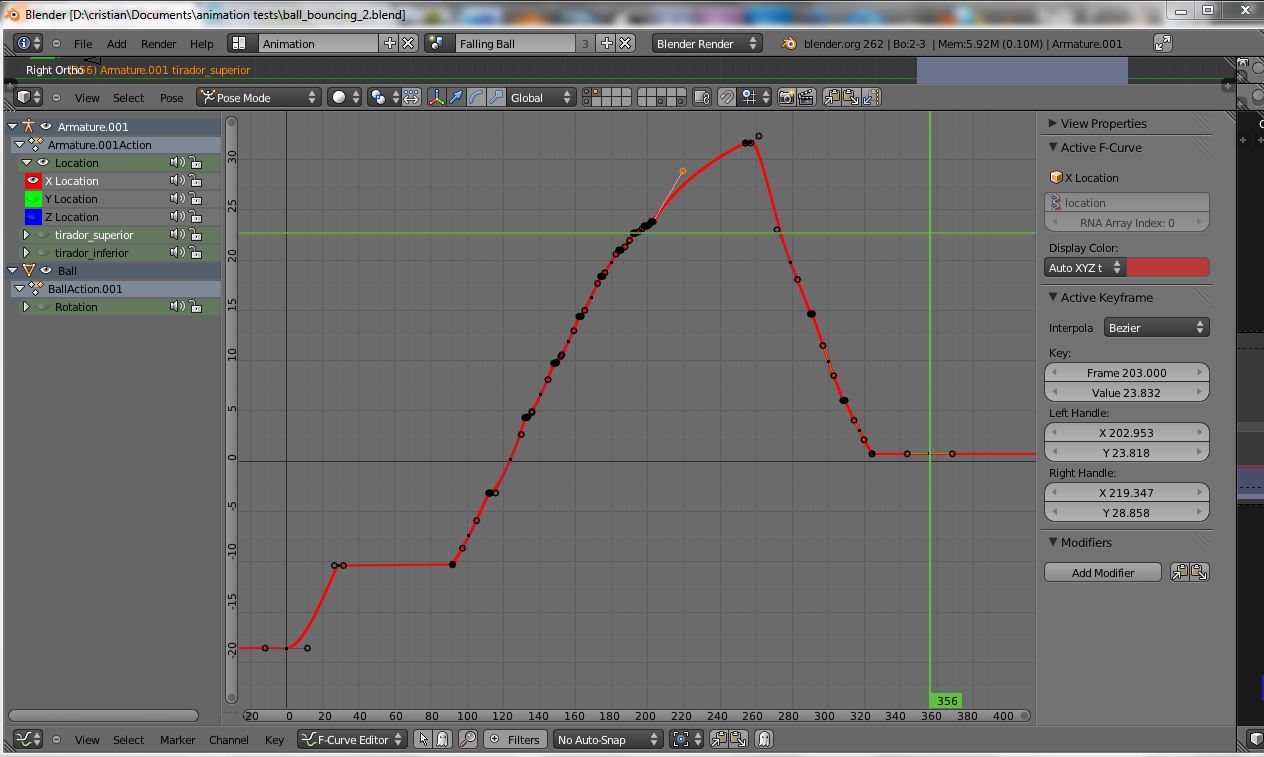Expand the View Properties panel
Screen dimensions: 1264x757
click(x=1053, y=123)
